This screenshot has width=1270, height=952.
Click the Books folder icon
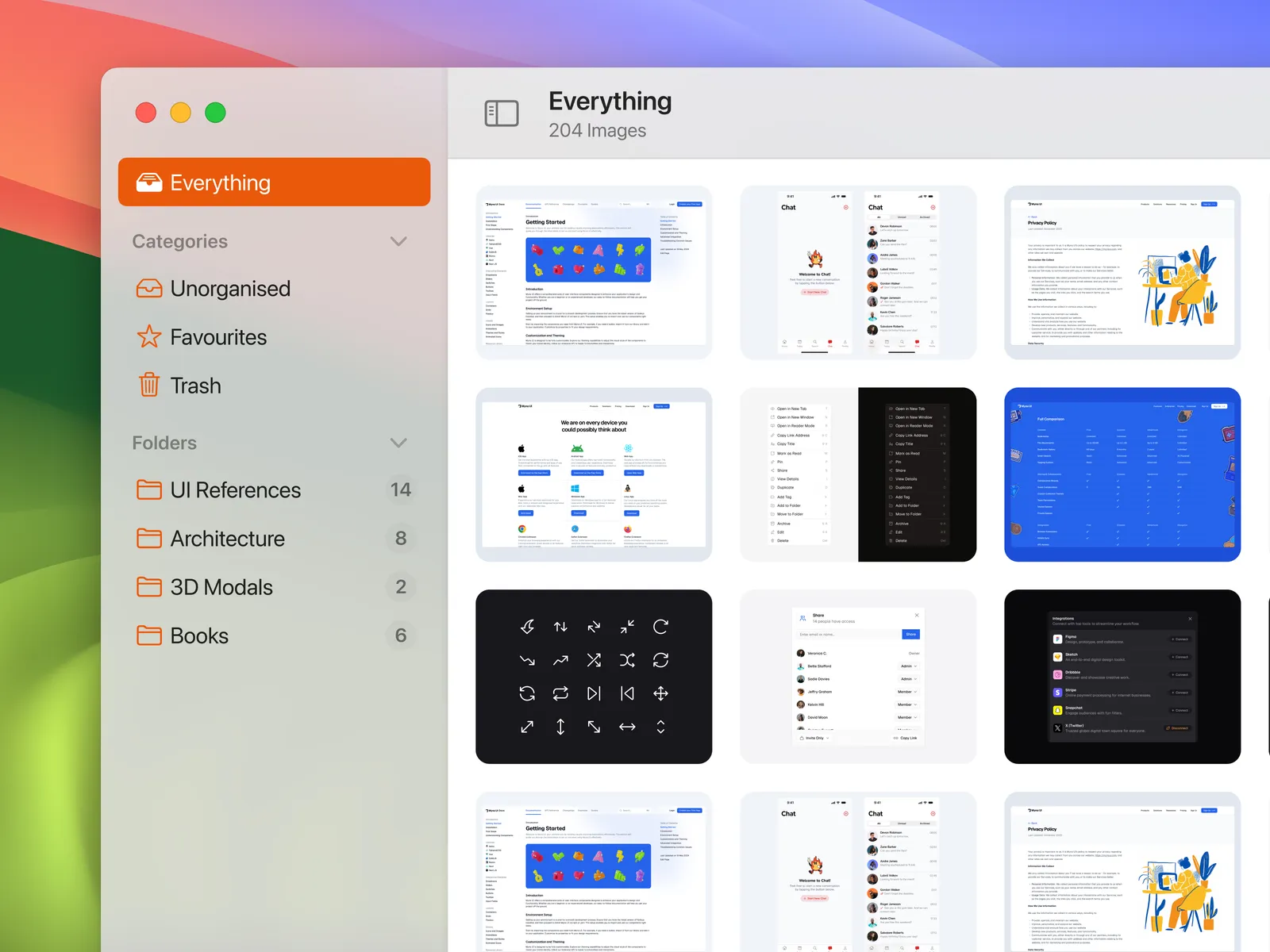pyautogui.click(x=149, y=635)
